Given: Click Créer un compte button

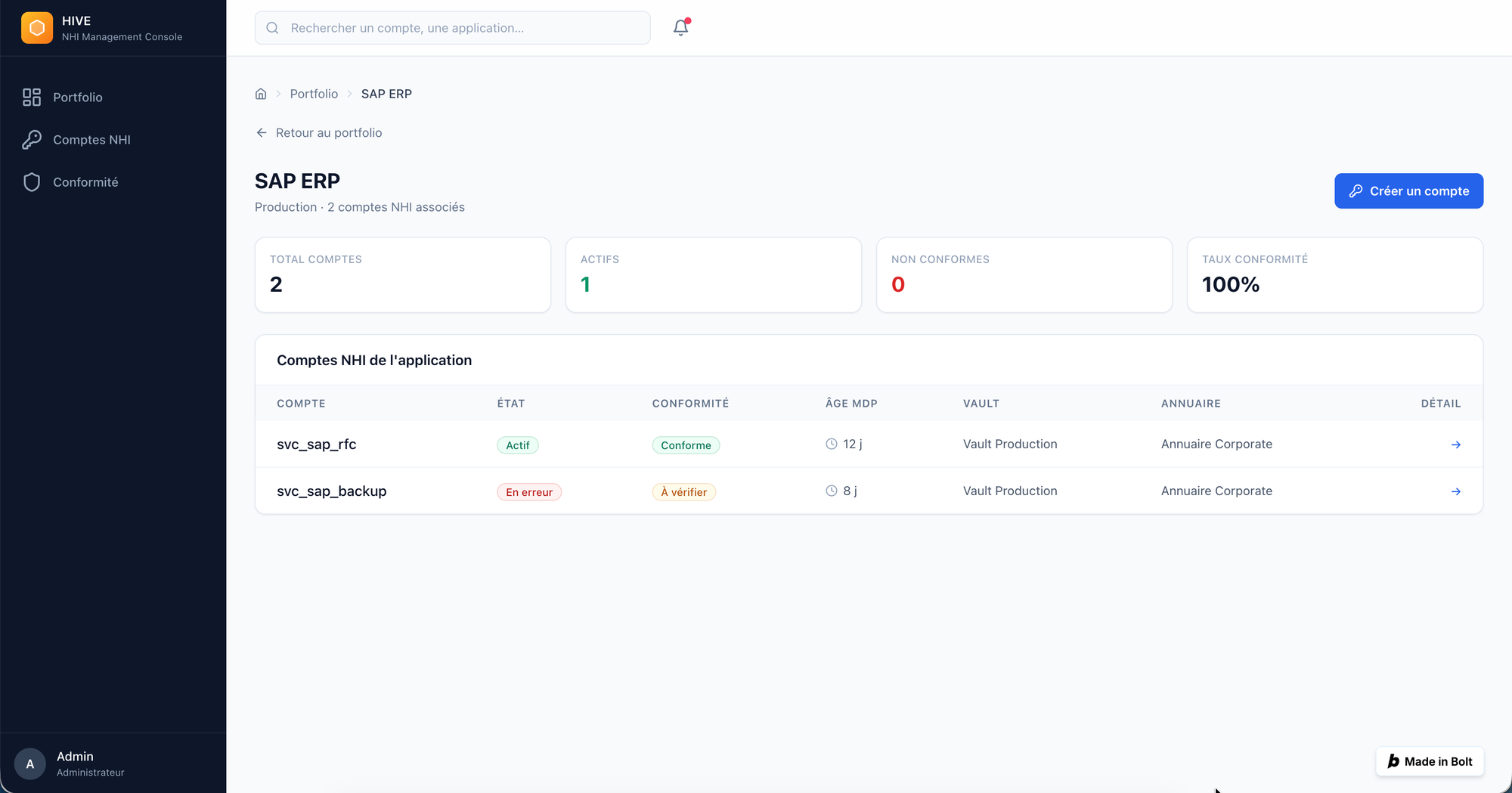Looking at the screenshot, I should (x=1408, y=191).
